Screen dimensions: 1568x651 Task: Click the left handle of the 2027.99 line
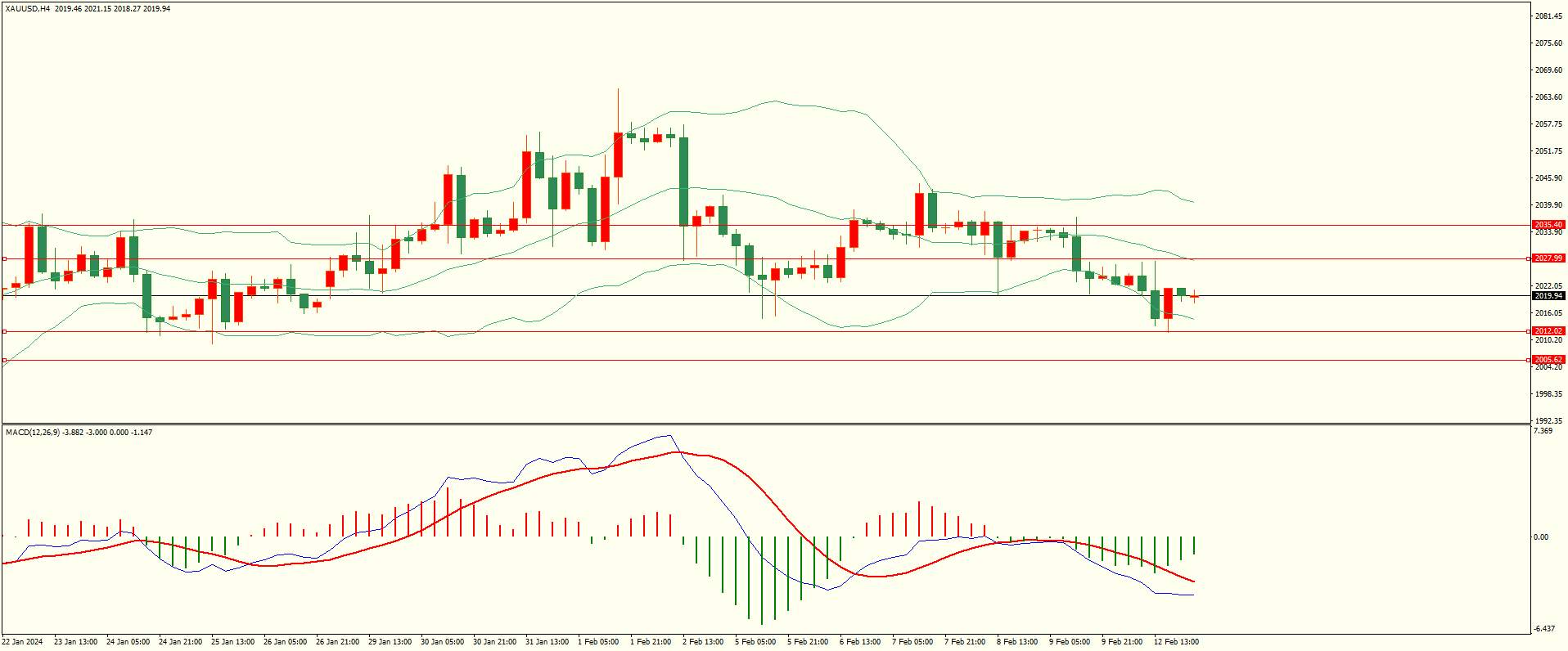[x=4, y=258]
